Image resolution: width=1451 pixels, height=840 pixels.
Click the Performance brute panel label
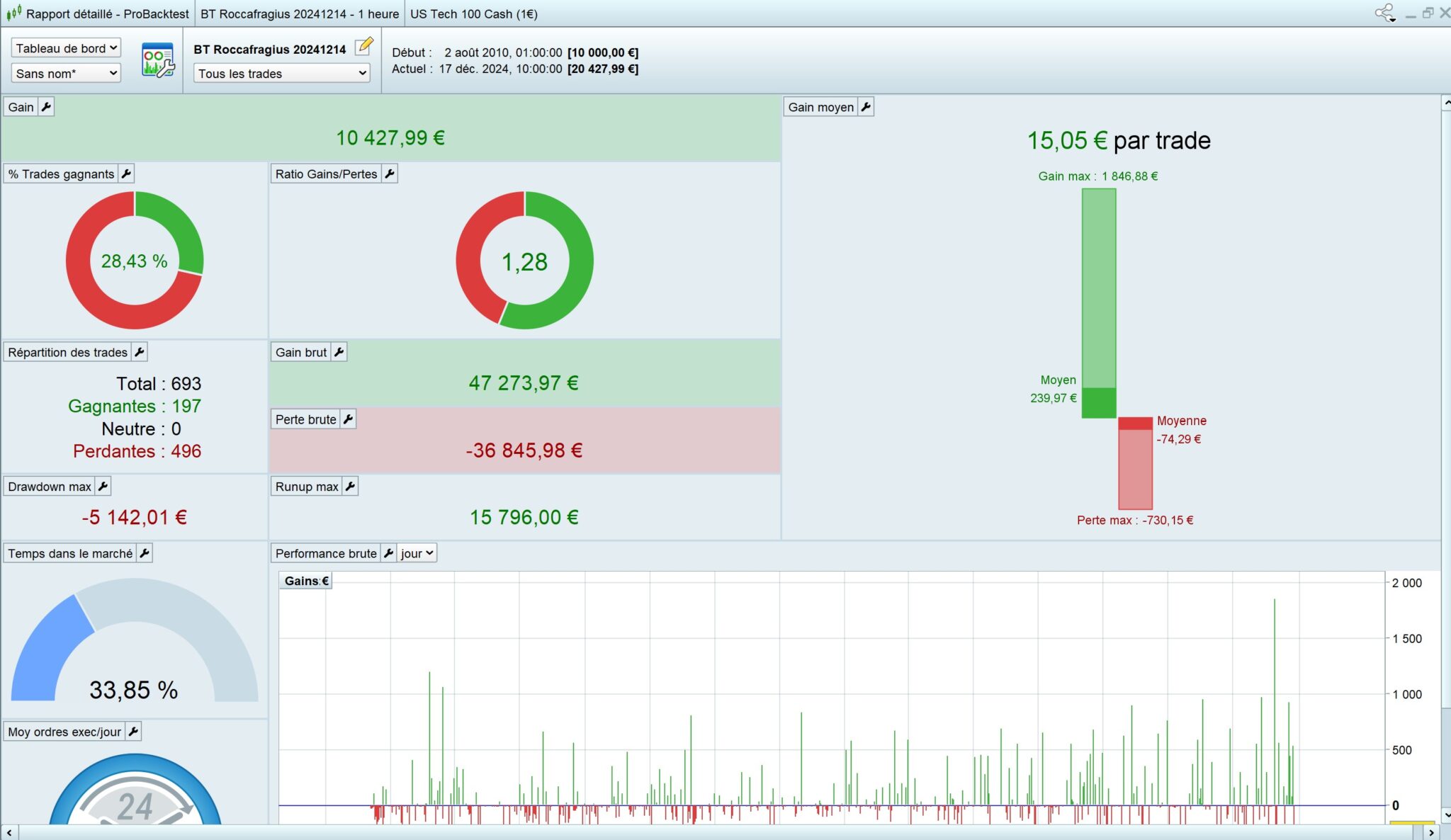point(326,553)
